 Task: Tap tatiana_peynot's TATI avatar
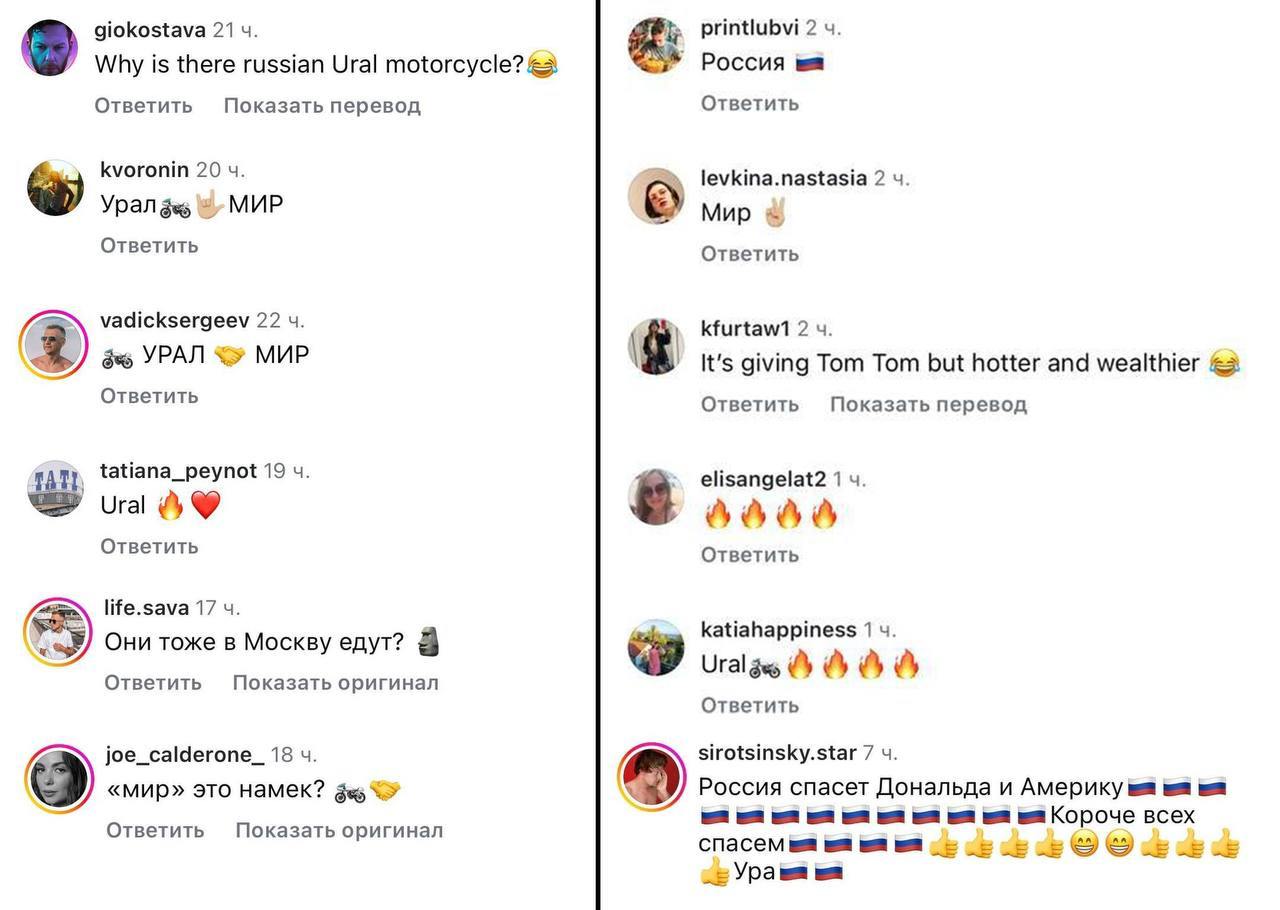tap(55, 489)
